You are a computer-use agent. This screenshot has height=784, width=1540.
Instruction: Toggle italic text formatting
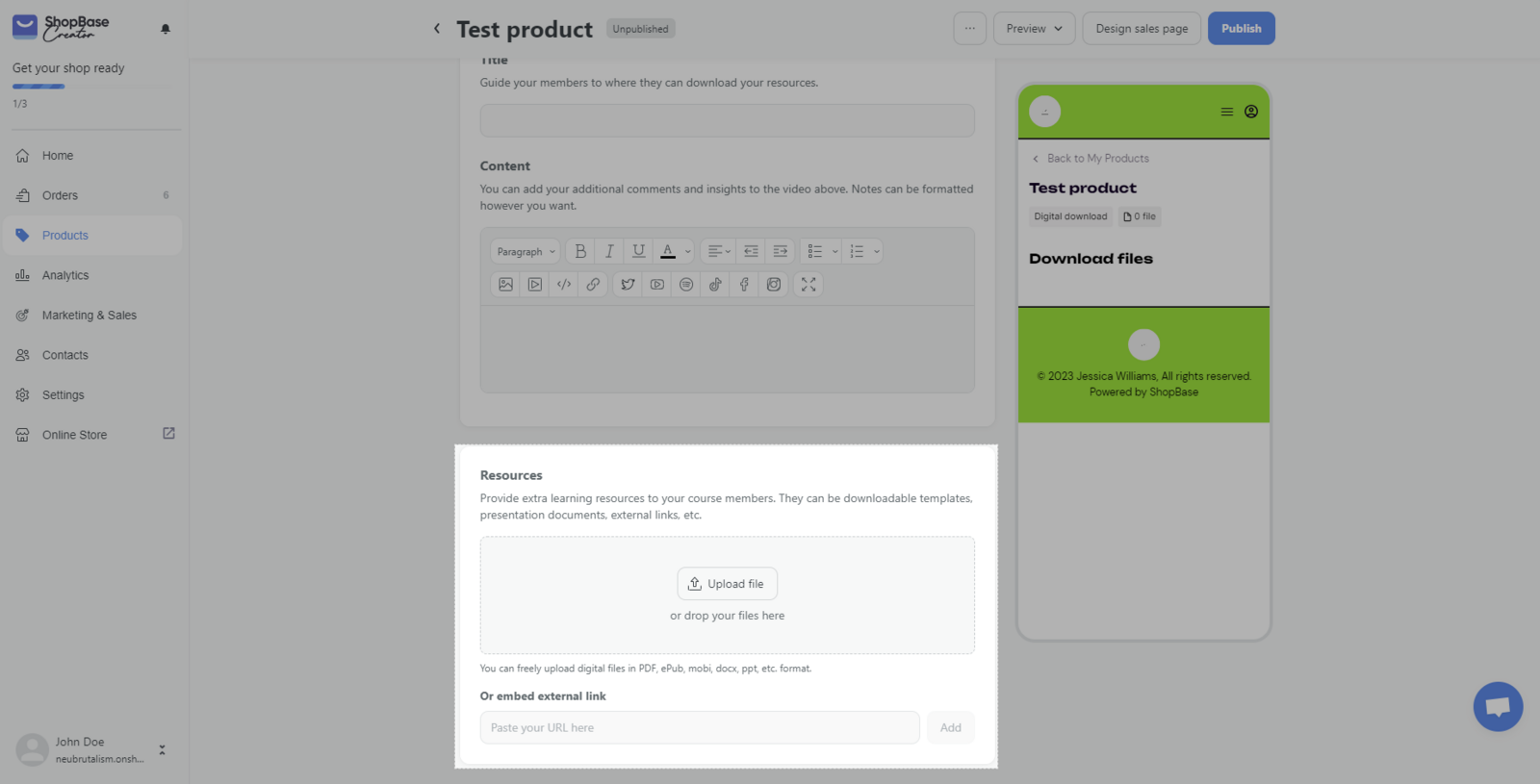pos(609,251)
